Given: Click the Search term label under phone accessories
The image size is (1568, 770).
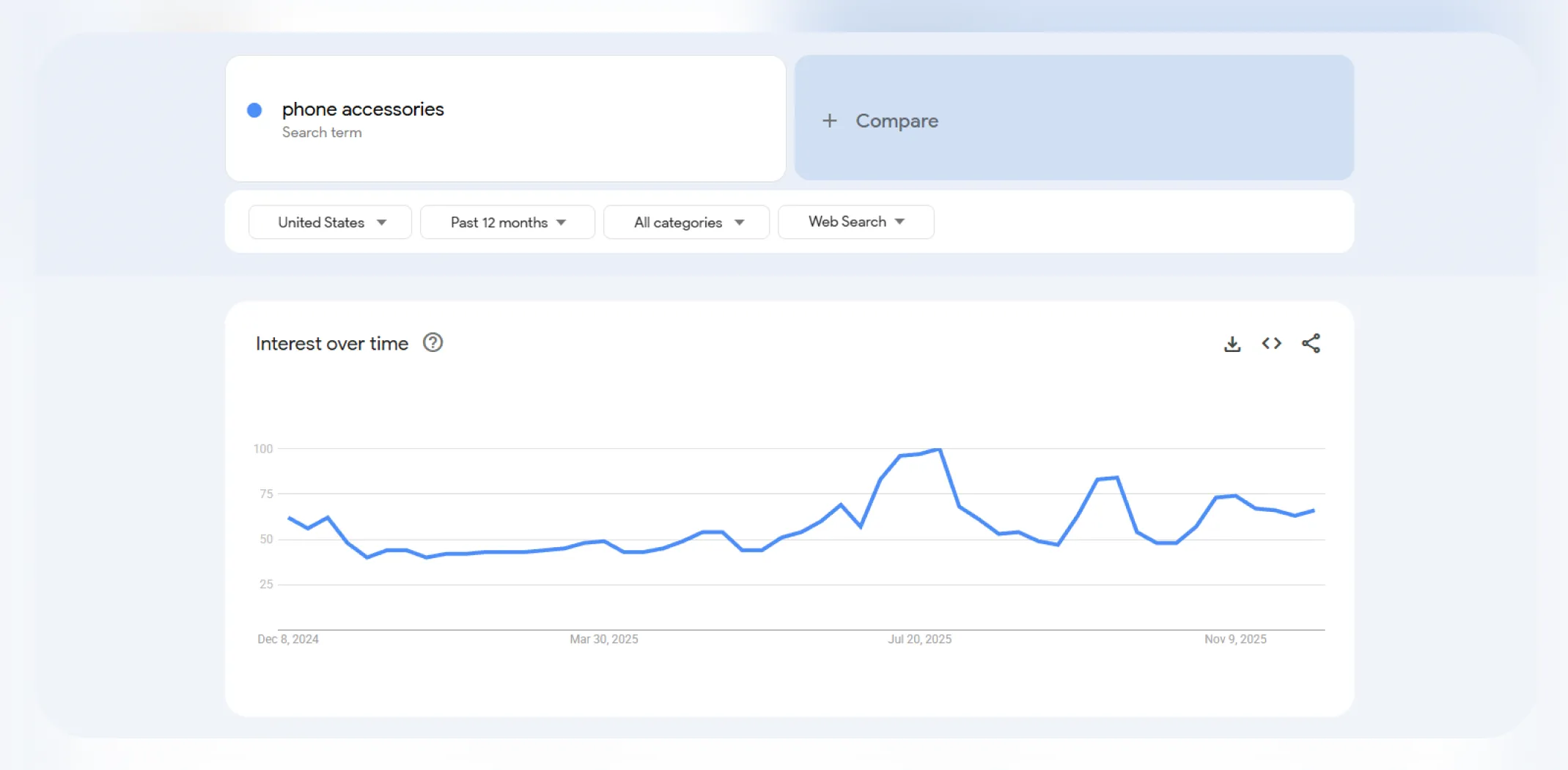Looking at the screenshot, I should point(322,132).
